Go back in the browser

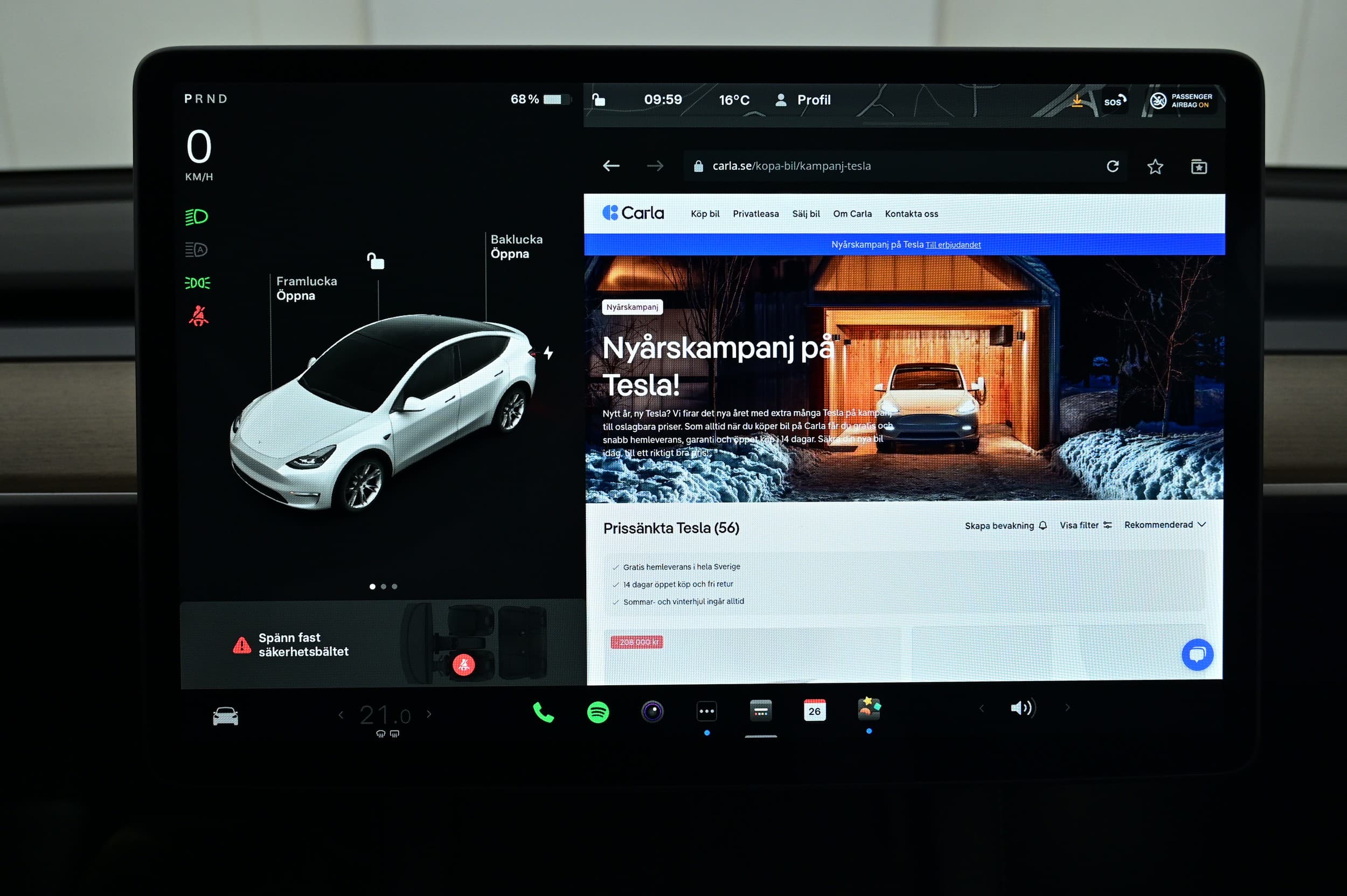pyautogui.click(x=611, y=166)
